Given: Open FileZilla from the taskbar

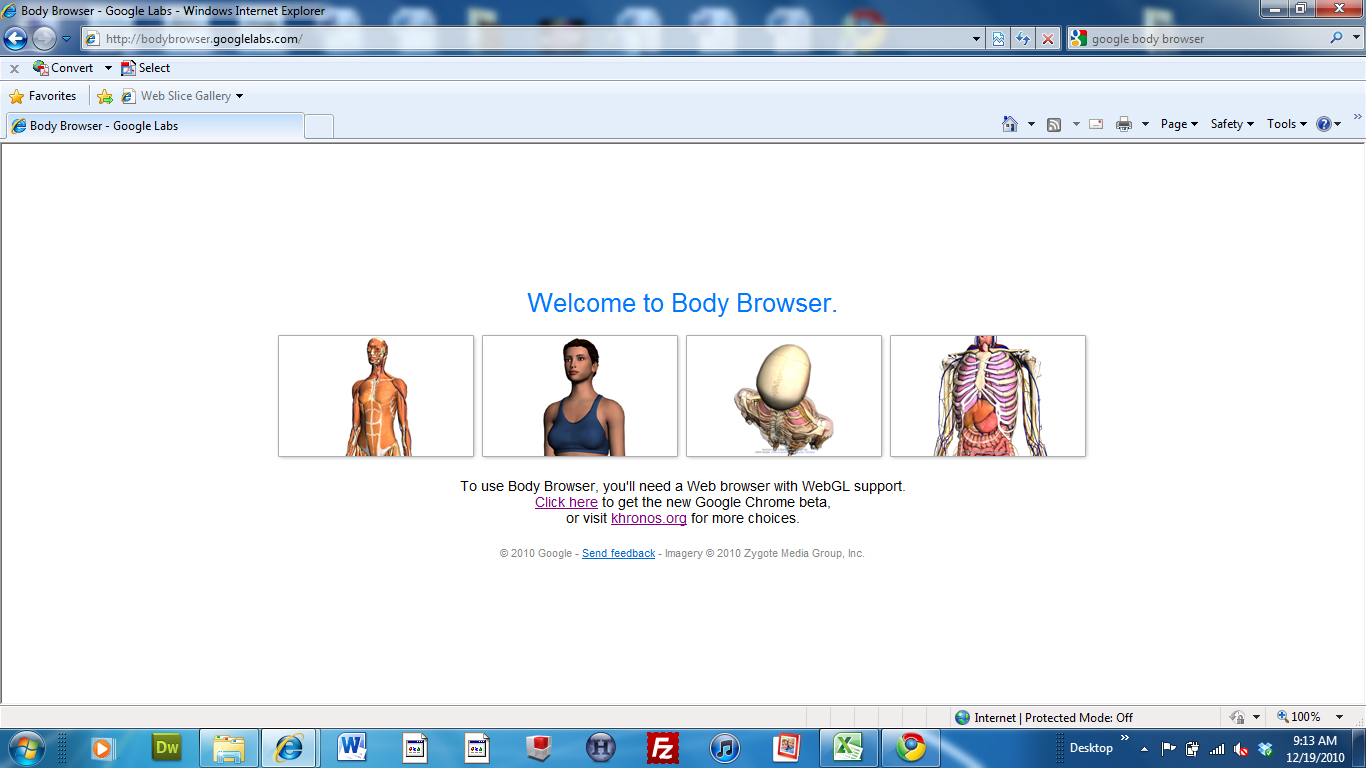Looking at the screenshot, I should 663,747.
